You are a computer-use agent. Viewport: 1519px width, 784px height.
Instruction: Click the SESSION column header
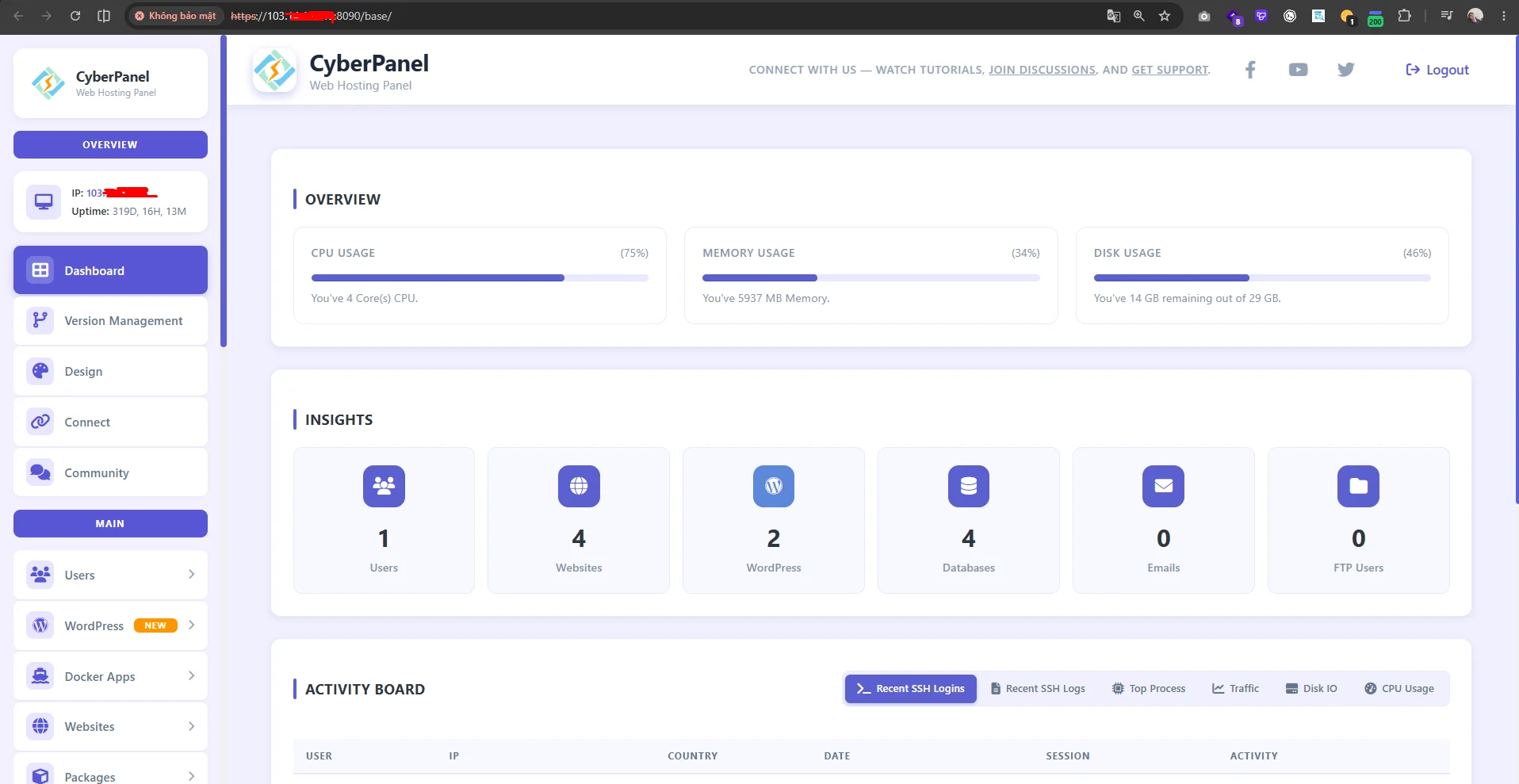point(1068,756)
